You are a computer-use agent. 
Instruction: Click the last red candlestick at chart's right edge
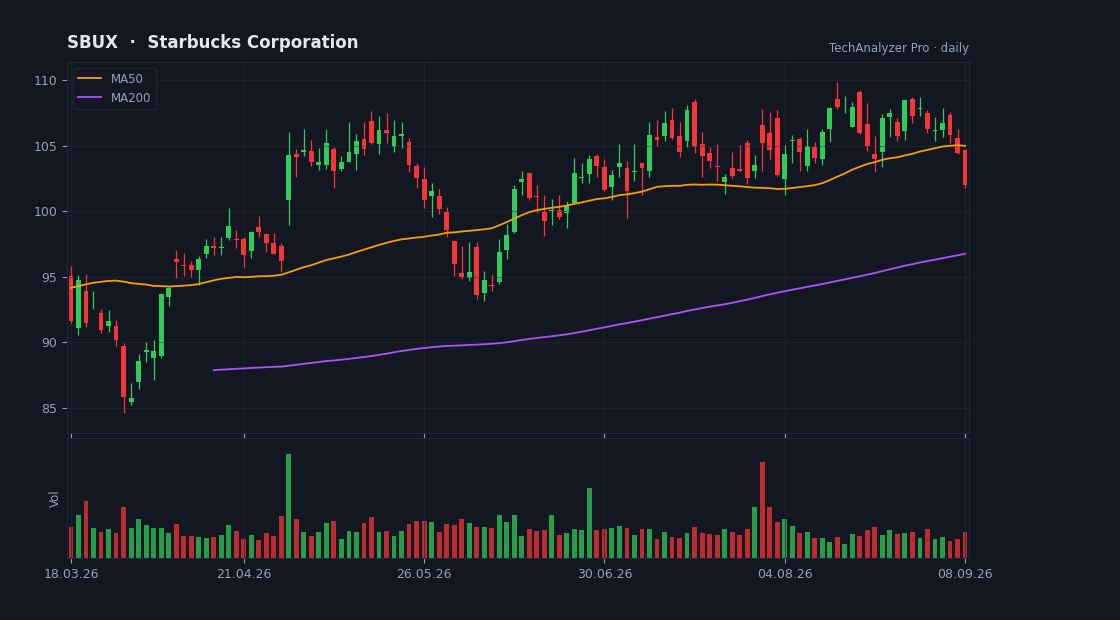(x=965, y=169)
